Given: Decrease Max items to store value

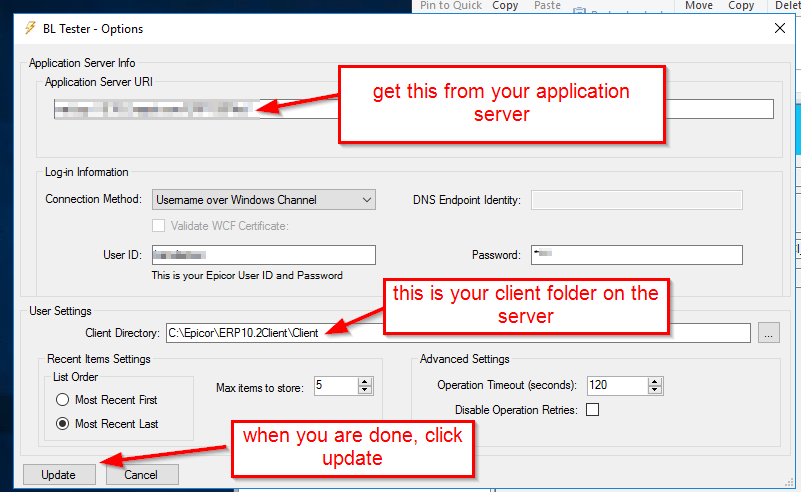Looking at the screenshot, I should [365, 390].
